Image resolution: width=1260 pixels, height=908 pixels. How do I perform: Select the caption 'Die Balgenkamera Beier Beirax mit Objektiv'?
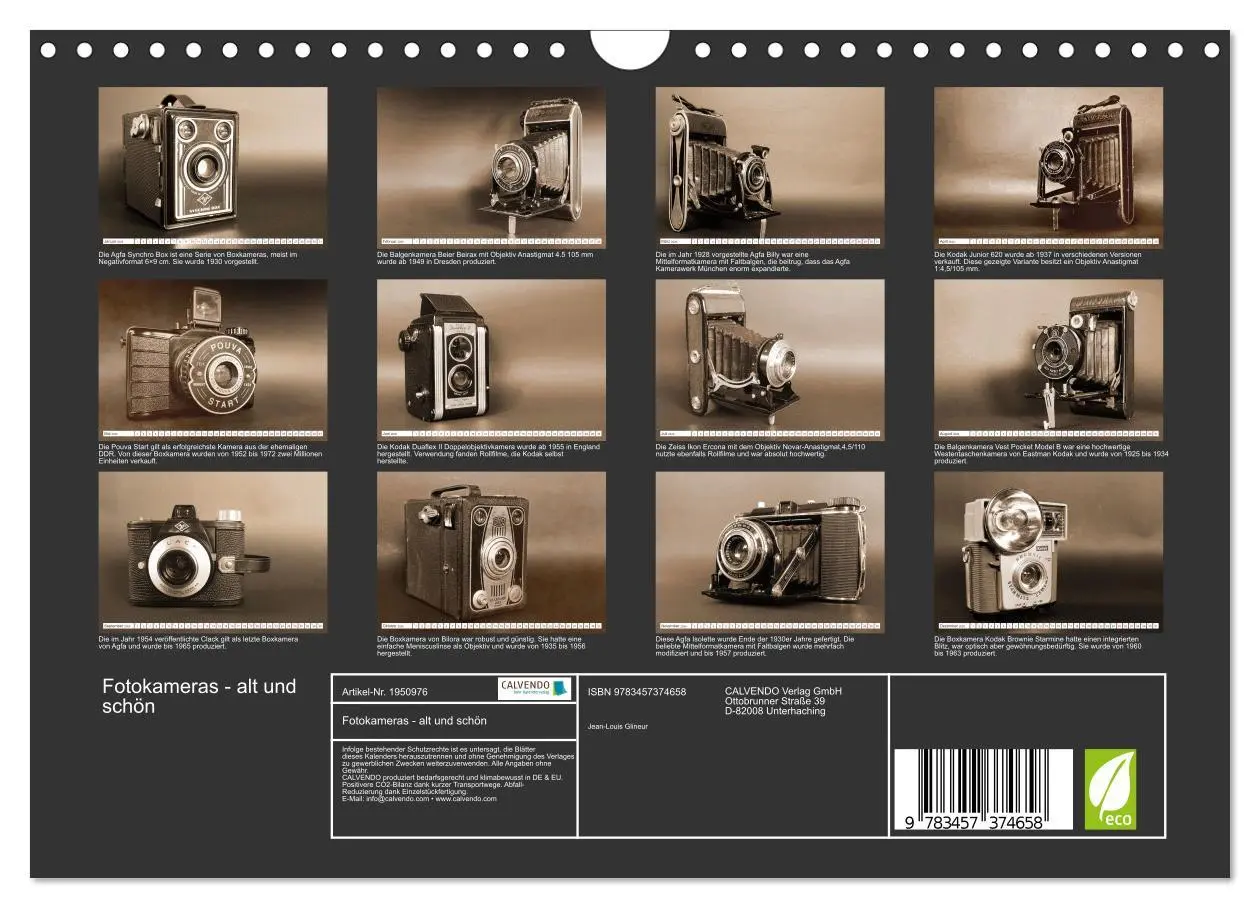click(x=485, y=258)
